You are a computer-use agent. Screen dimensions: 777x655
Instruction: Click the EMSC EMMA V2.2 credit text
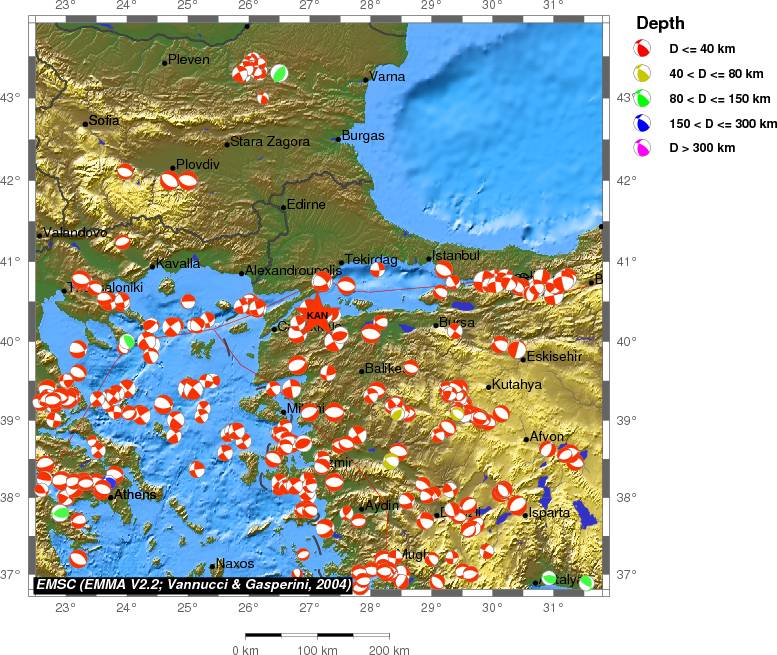192,583
